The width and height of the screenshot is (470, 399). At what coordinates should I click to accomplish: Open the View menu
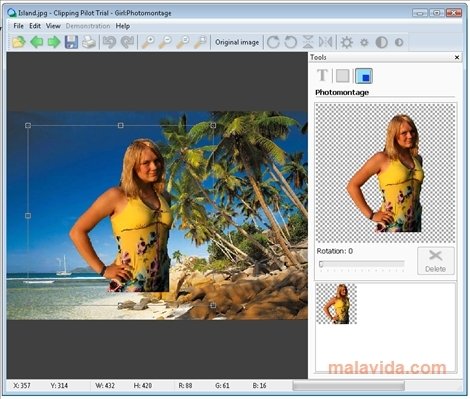pyautogui.click(x=53, y=26)
